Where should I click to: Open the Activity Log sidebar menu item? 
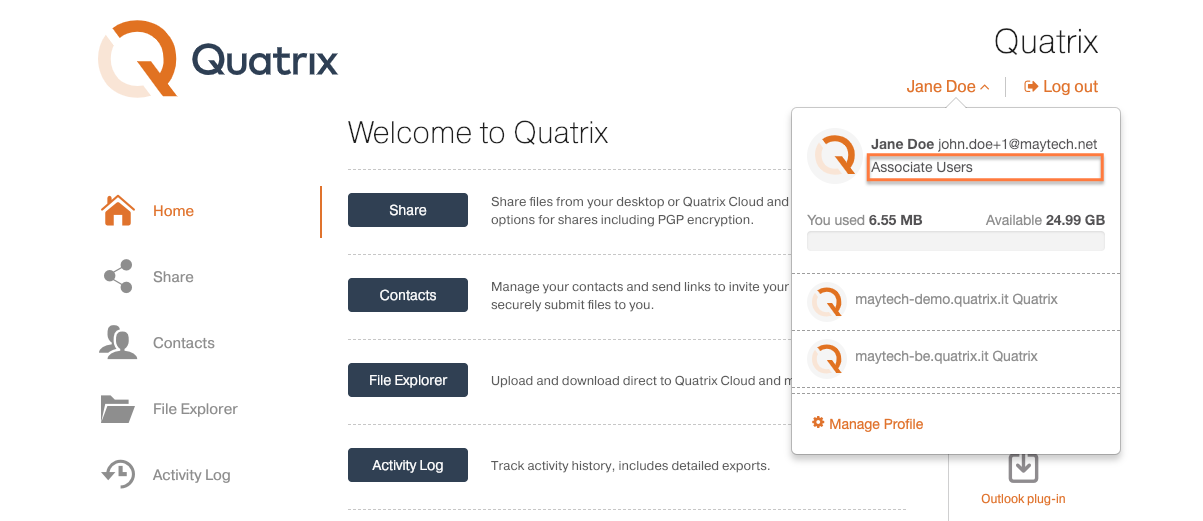click(x=191, y=475)
